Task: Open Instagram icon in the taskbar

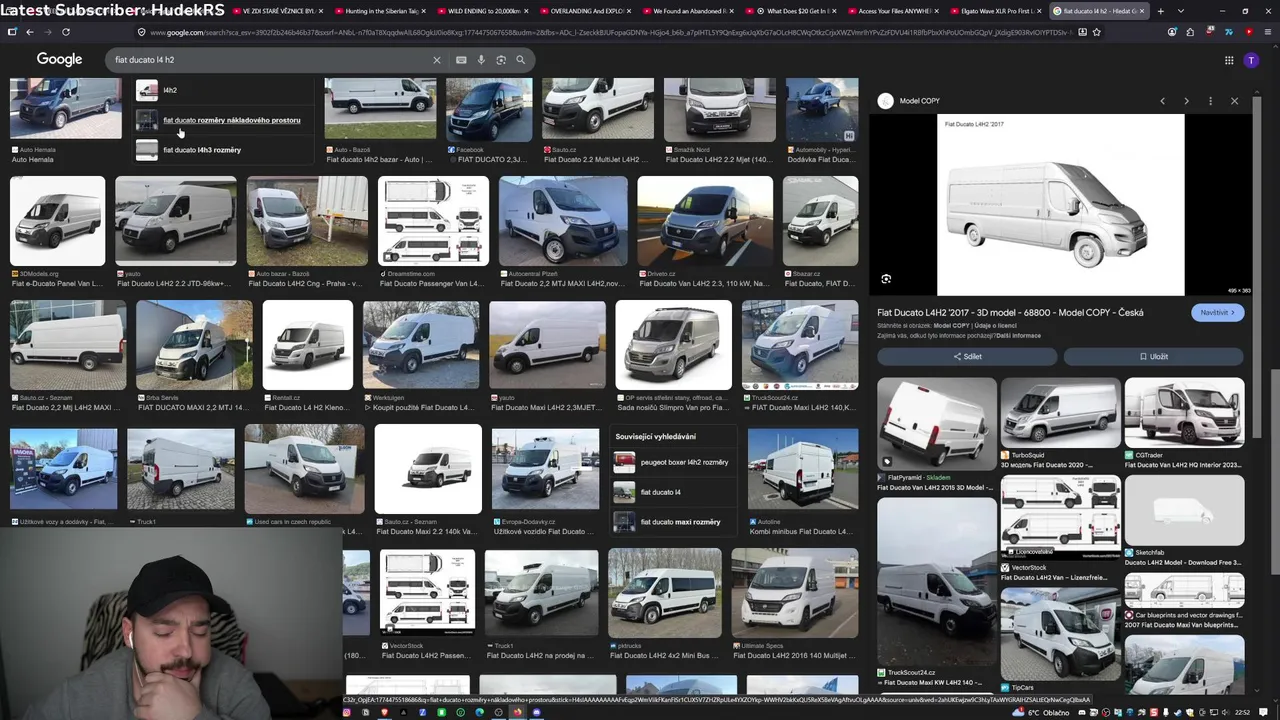Action: [x=347, y=712]
